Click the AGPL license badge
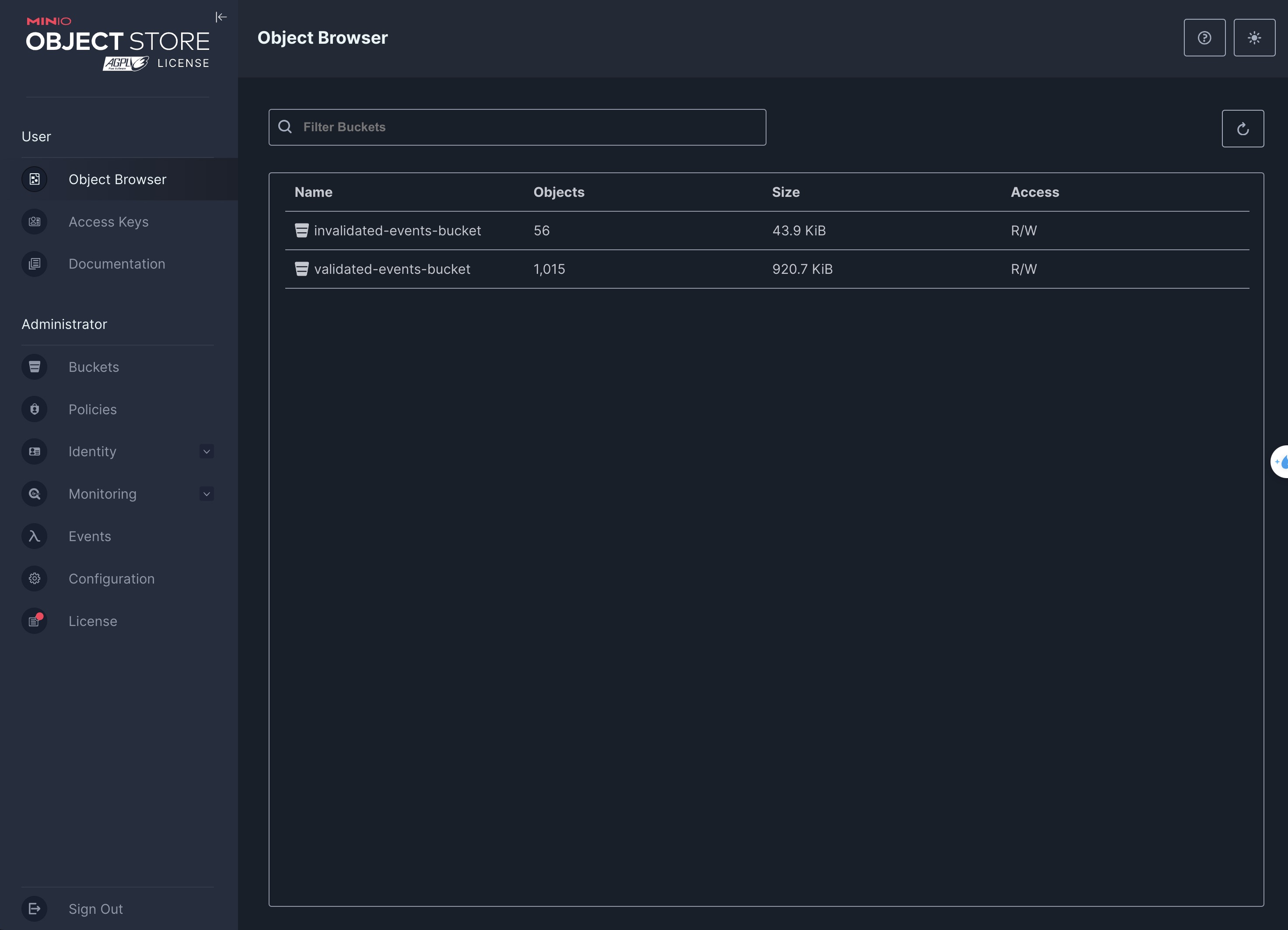The width and height of the screenshot is (1288, 930). [x=126, y=63]
